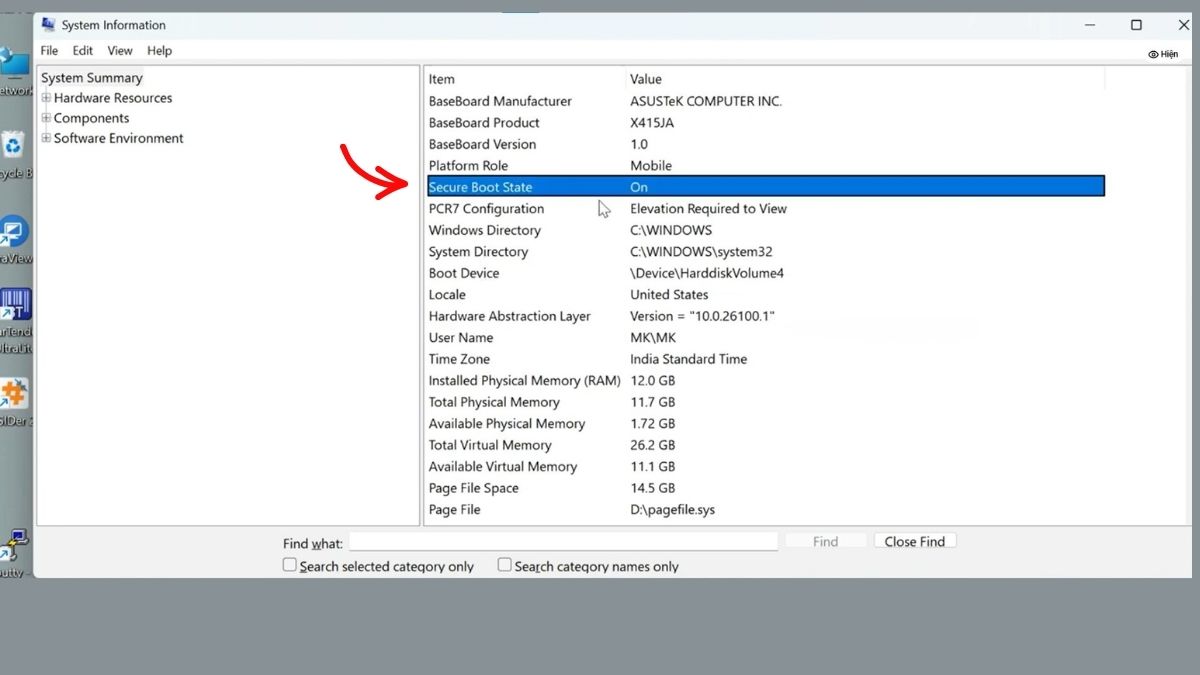Select System Summary in the tree
This screenshot has width=1200, height=675.
coord(92,78)
